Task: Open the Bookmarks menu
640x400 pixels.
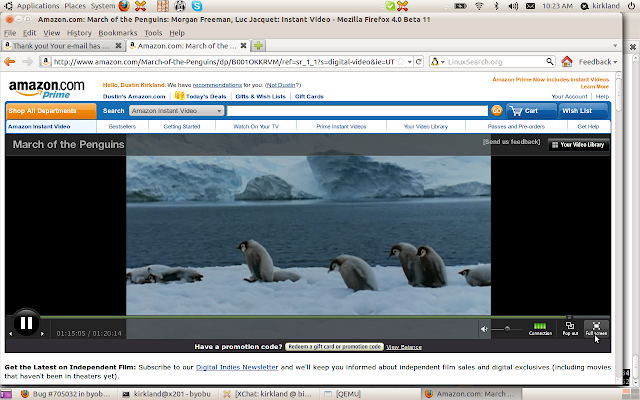Action: coord(118,33)
